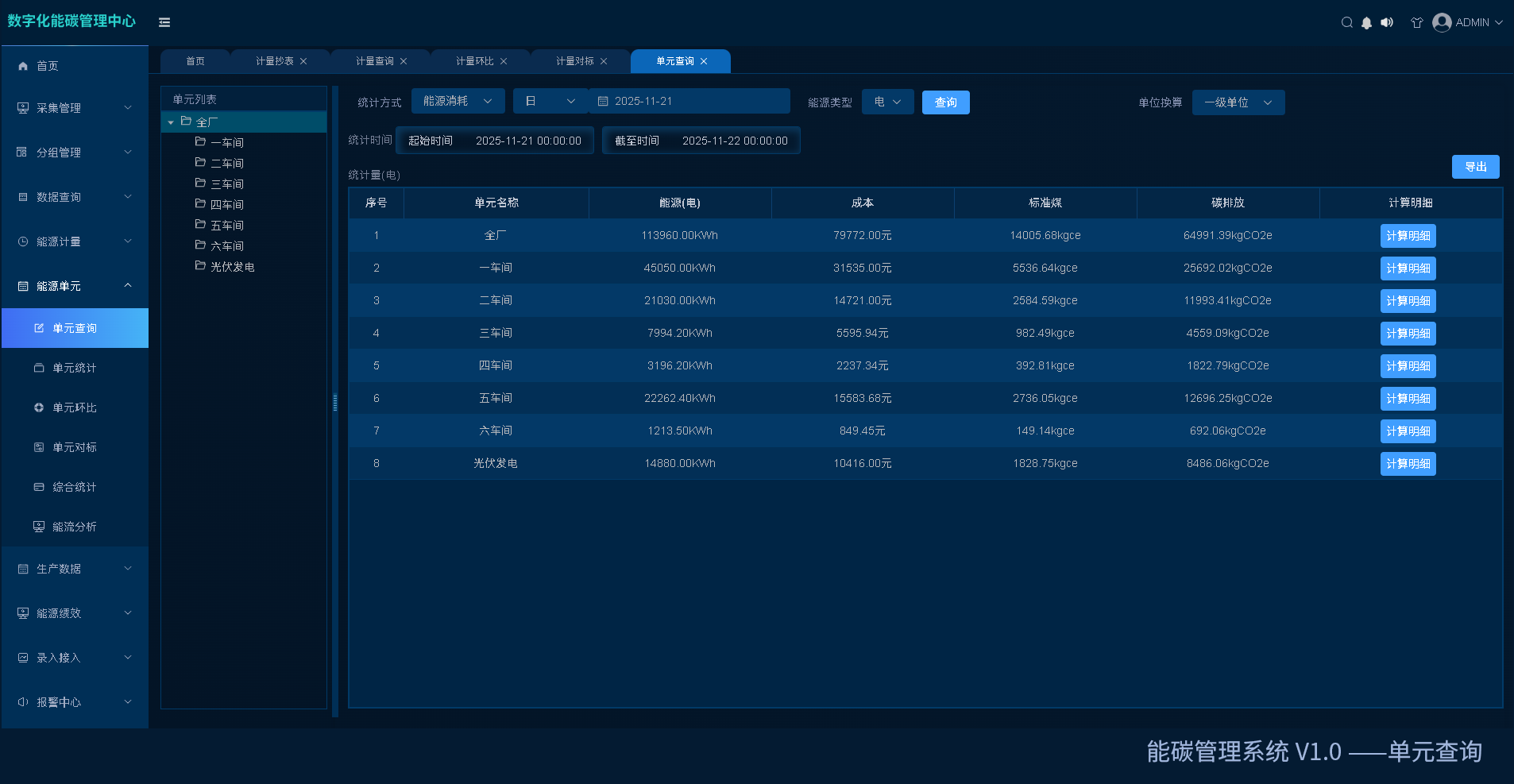Switch to the 计量抄表 tab
1514x784 pixels.
coord(275,61)
